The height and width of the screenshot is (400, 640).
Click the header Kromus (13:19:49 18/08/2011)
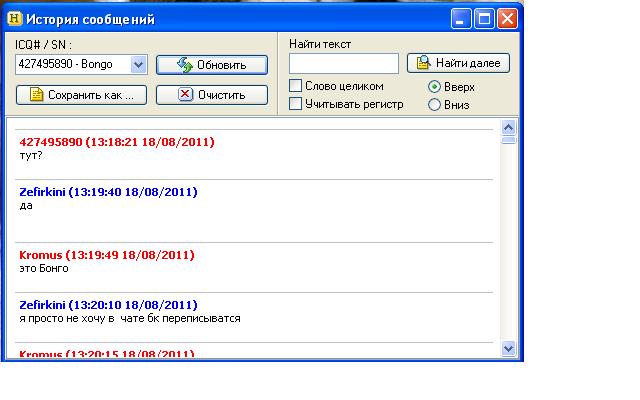pyautogui.click(x=107, y=255)
